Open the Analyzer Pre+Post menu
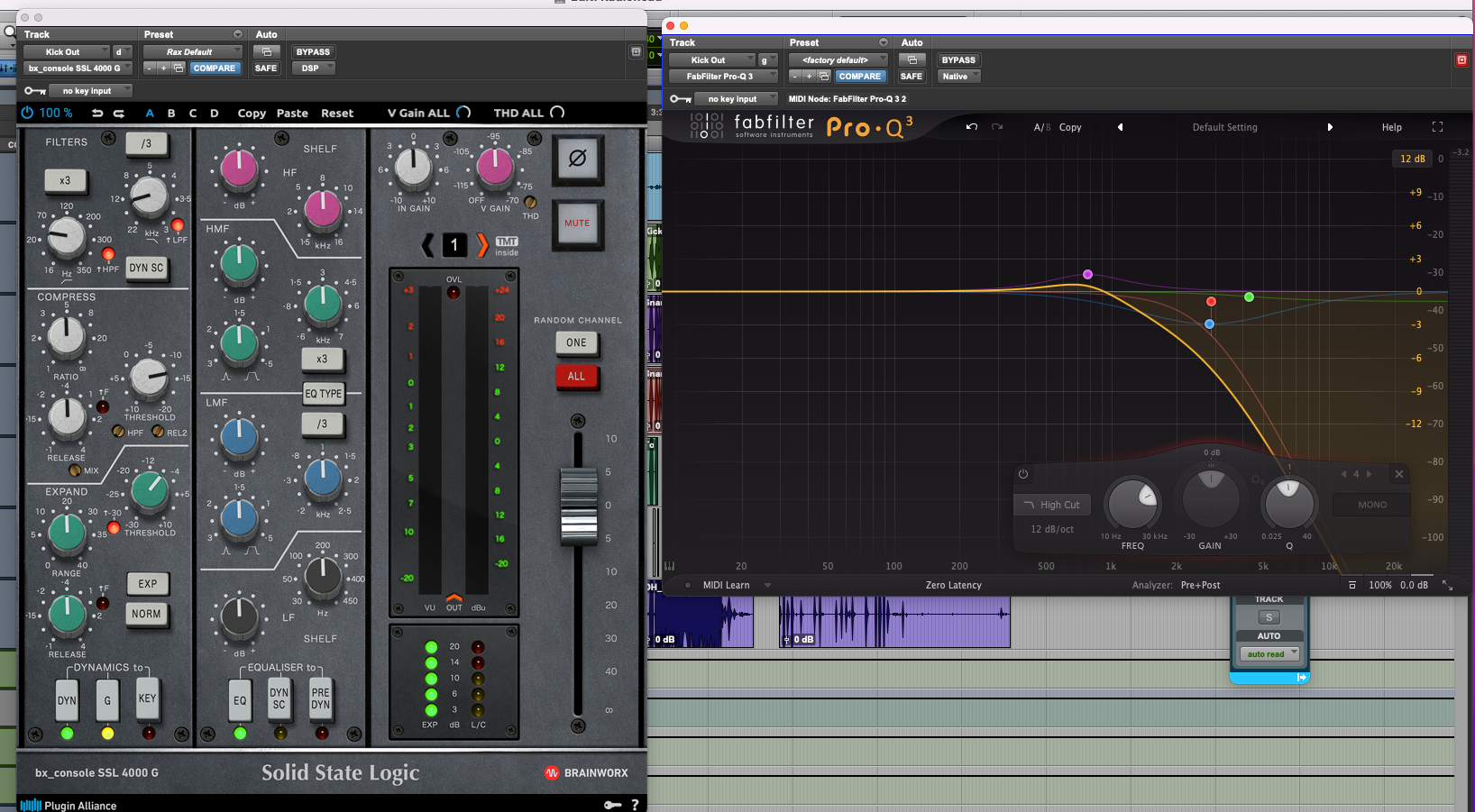This screenshot has width=1475, height=812. [1200, 585]
